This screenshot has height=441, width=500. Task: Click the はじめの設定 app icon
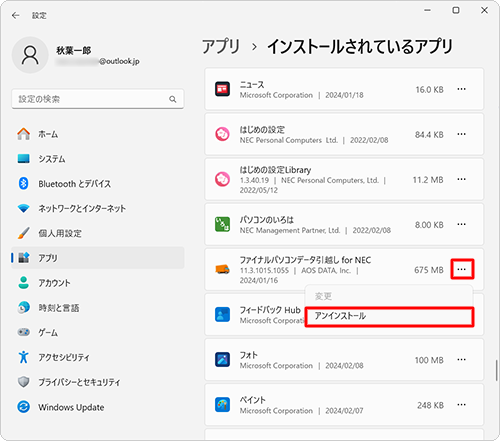pyautogui.click(x=222, y=134)
